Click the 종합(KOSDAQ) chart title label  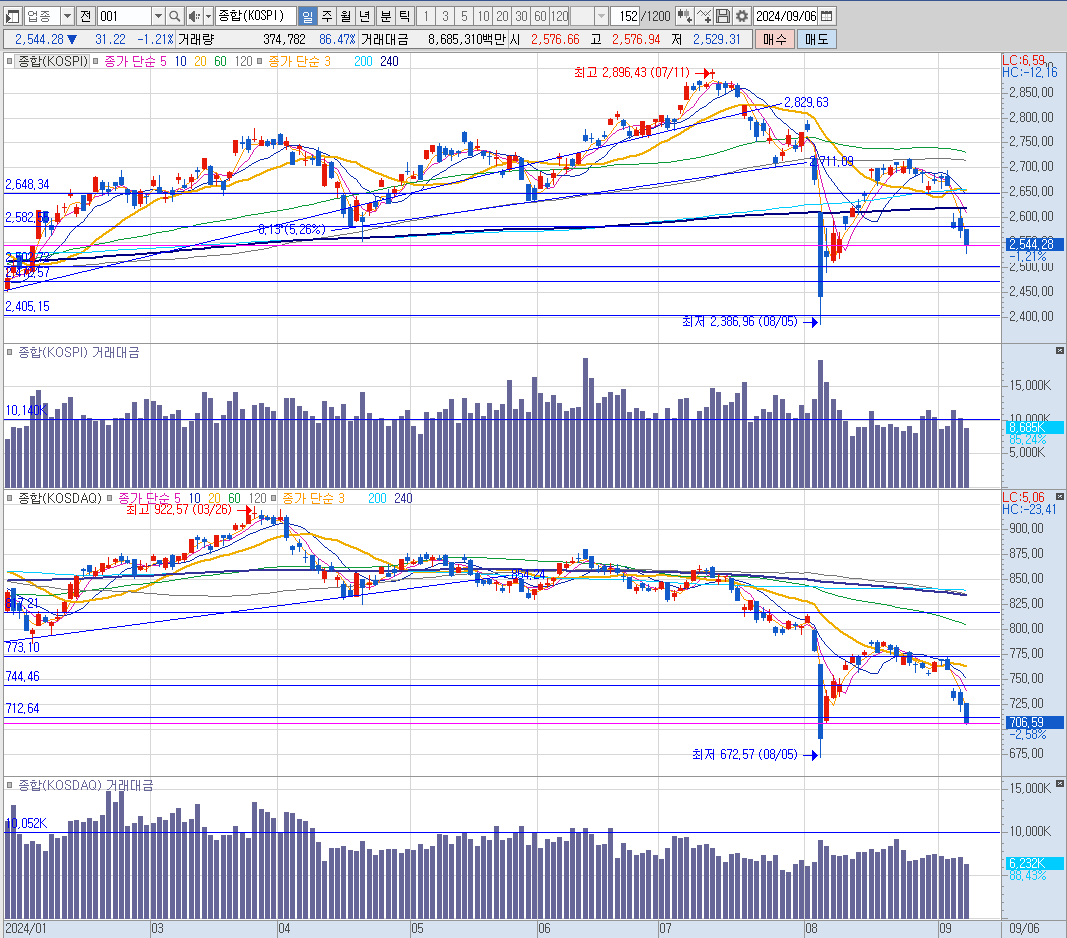coord(60,498)
